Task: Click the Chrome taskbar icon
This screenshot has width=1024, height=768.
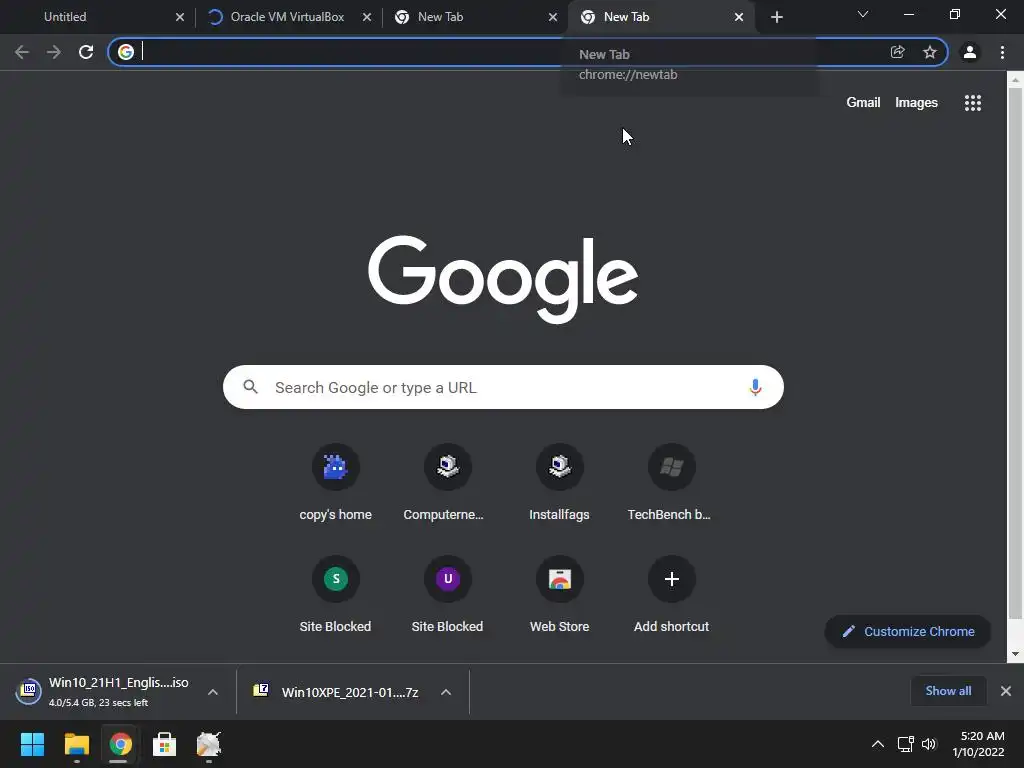Action: (x=120, y=744)
